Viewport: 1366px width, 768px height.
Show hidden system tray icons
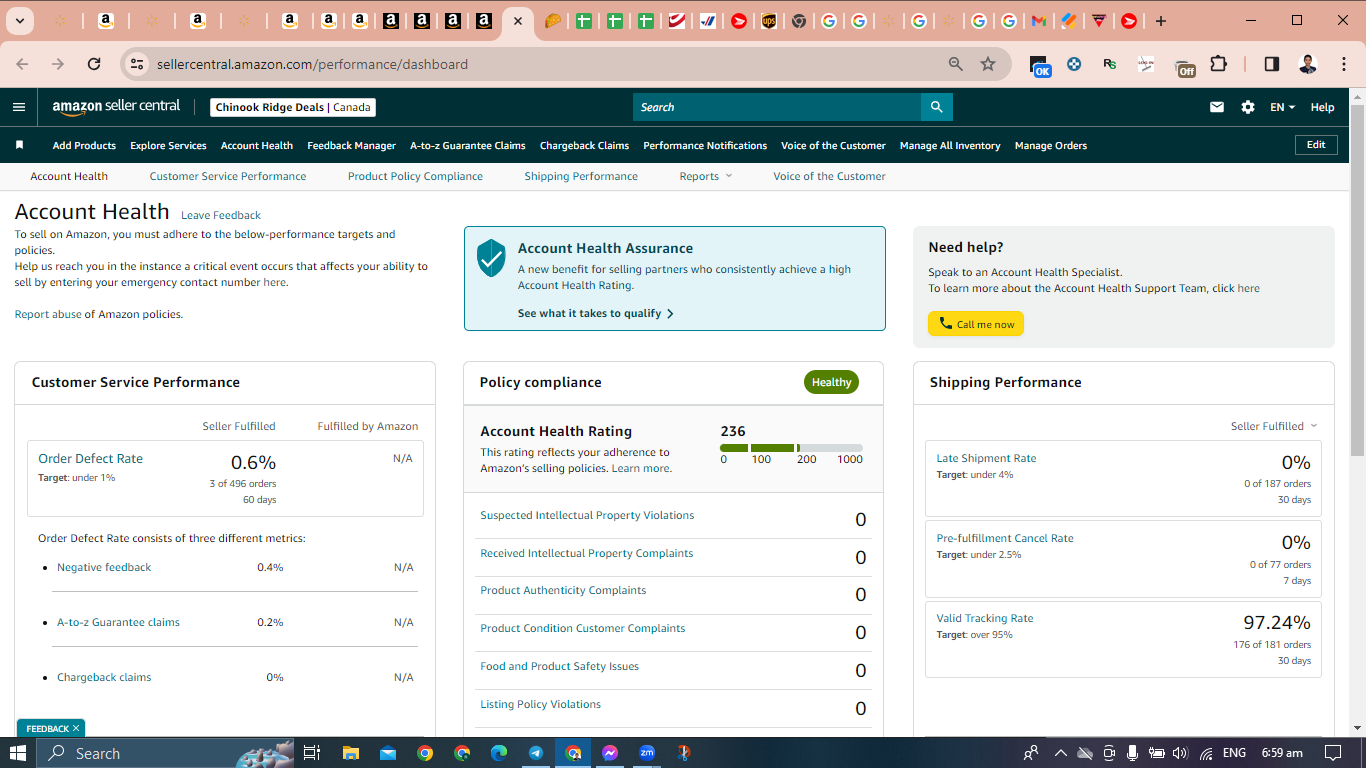point(1060,753)
